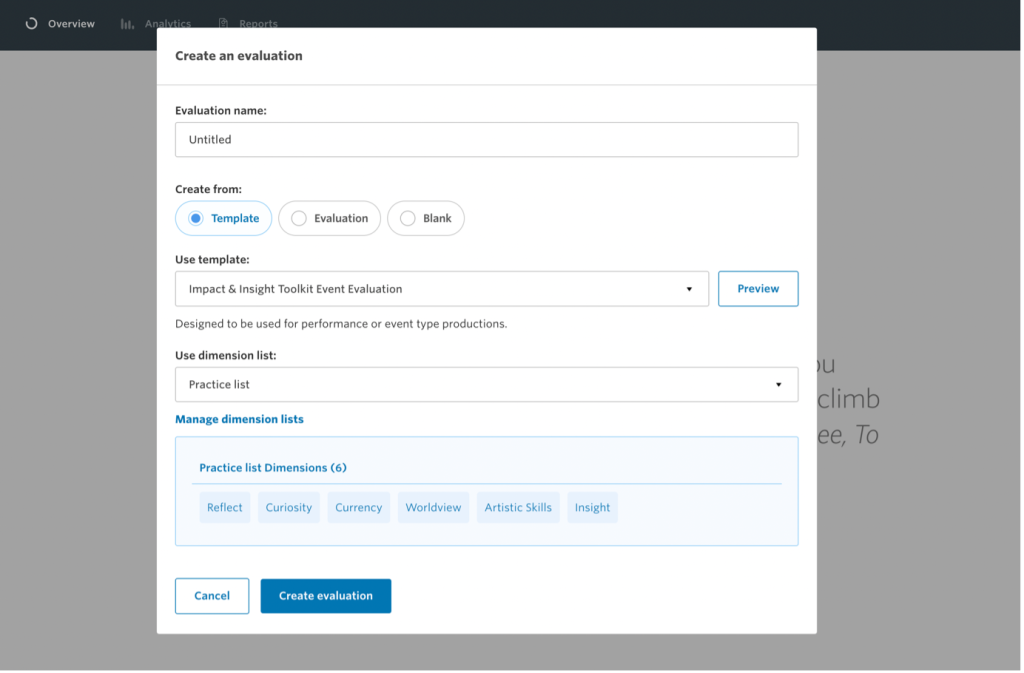
Task: Cancel creating the evaluation
Action: [211, 595]
